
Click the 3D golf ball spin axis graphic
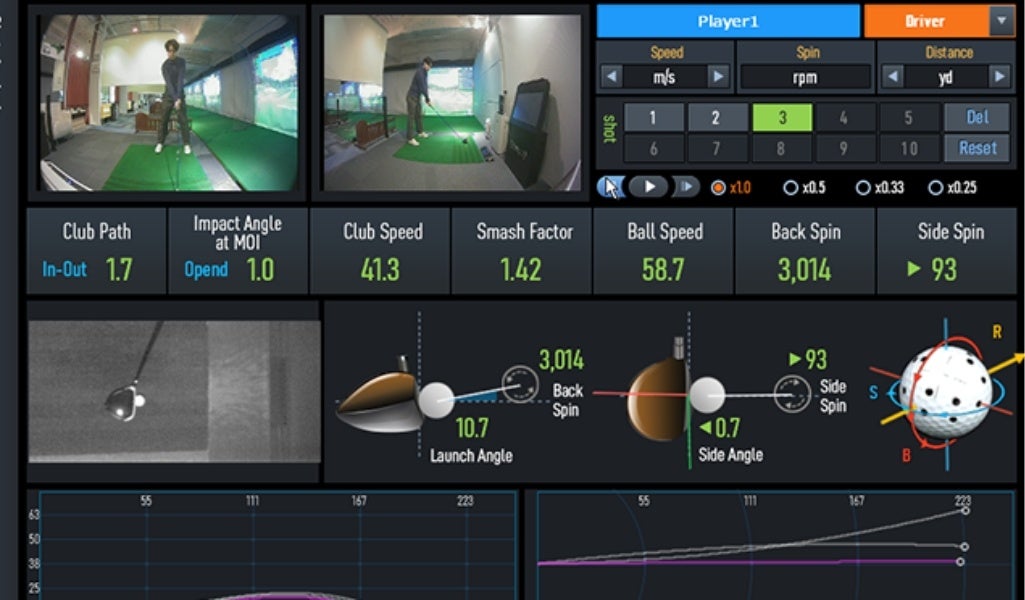point(946,394)
